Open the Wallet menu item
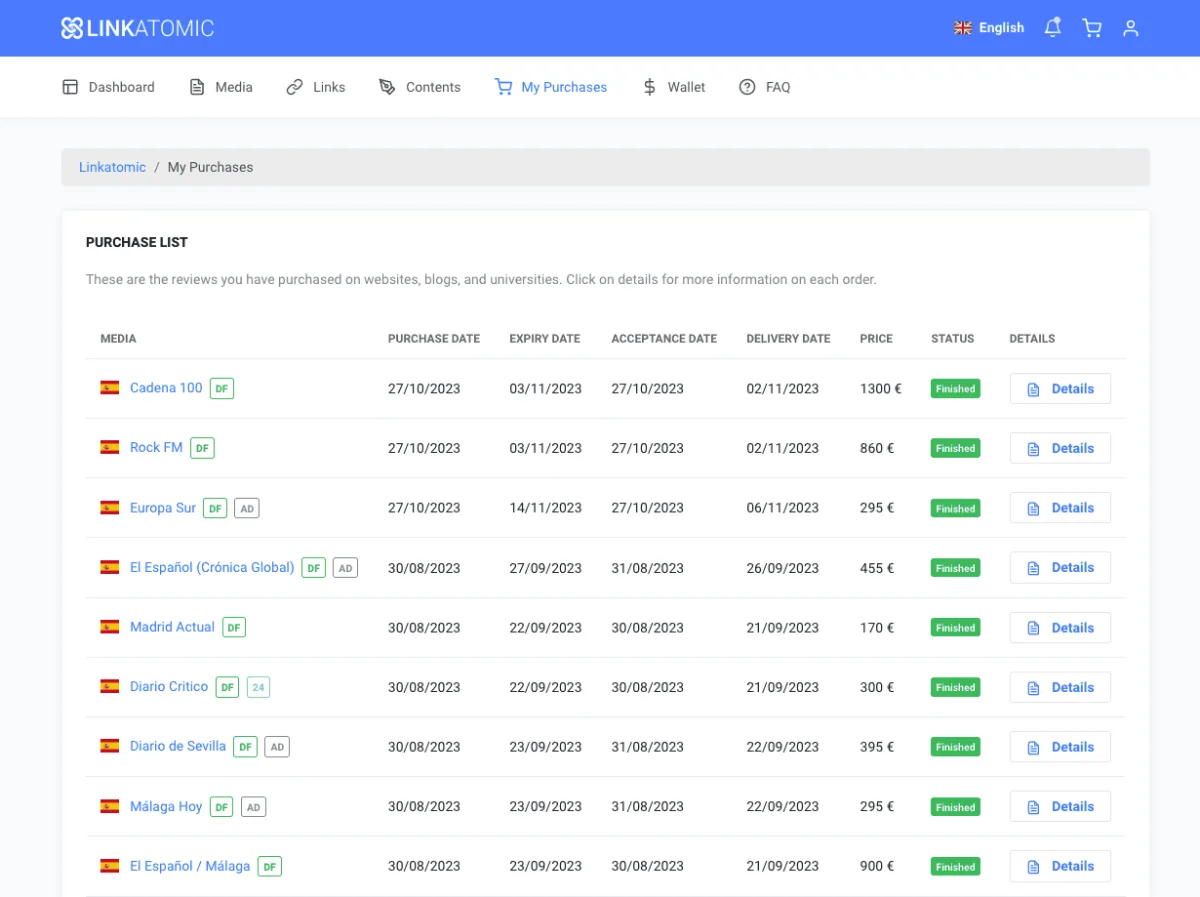Viewport: 1200px width, 897px height. click(674, 87)
